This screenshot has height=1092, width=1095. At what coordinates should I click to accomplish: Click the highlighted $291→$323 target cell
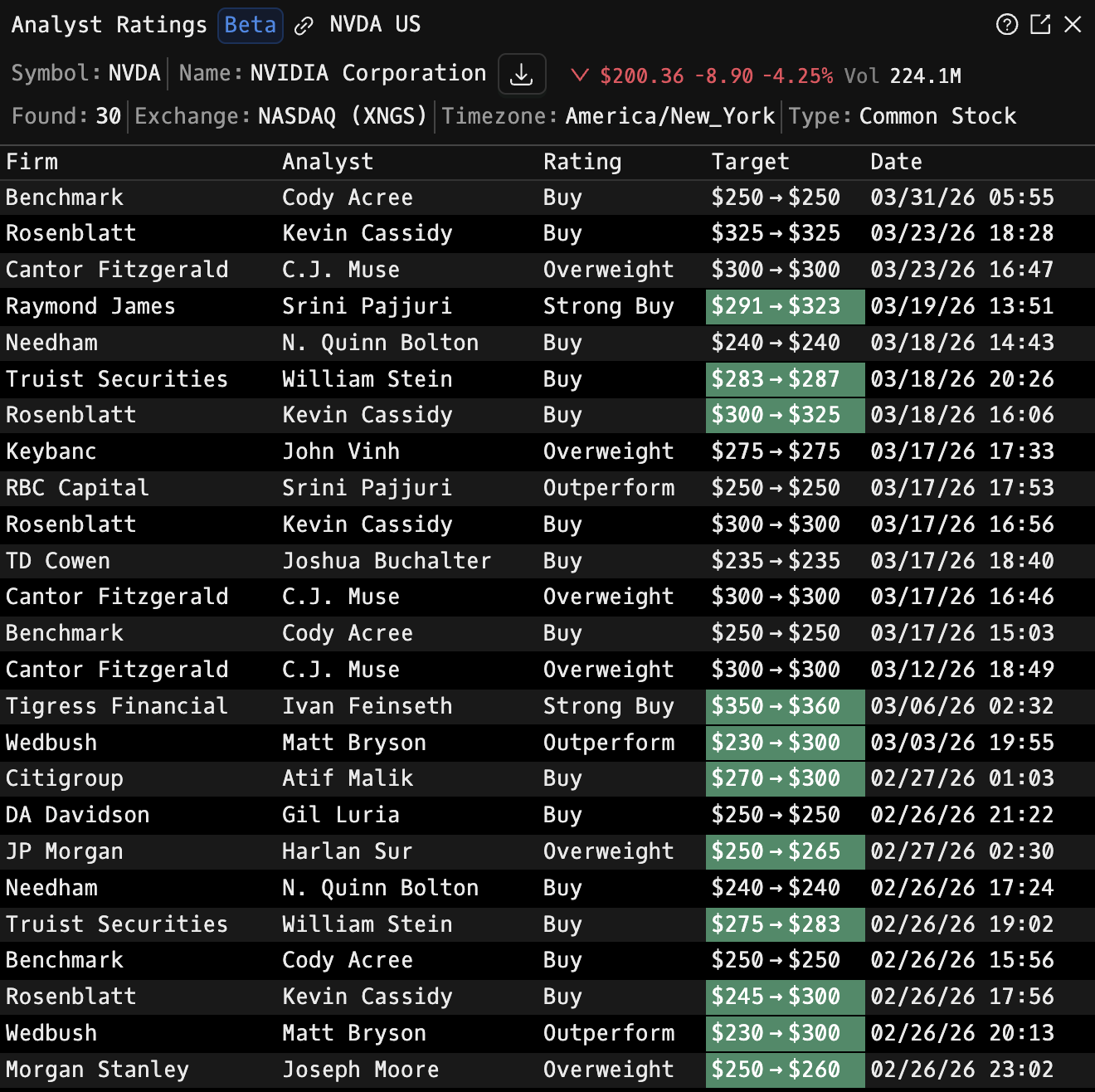click(785, 306)
